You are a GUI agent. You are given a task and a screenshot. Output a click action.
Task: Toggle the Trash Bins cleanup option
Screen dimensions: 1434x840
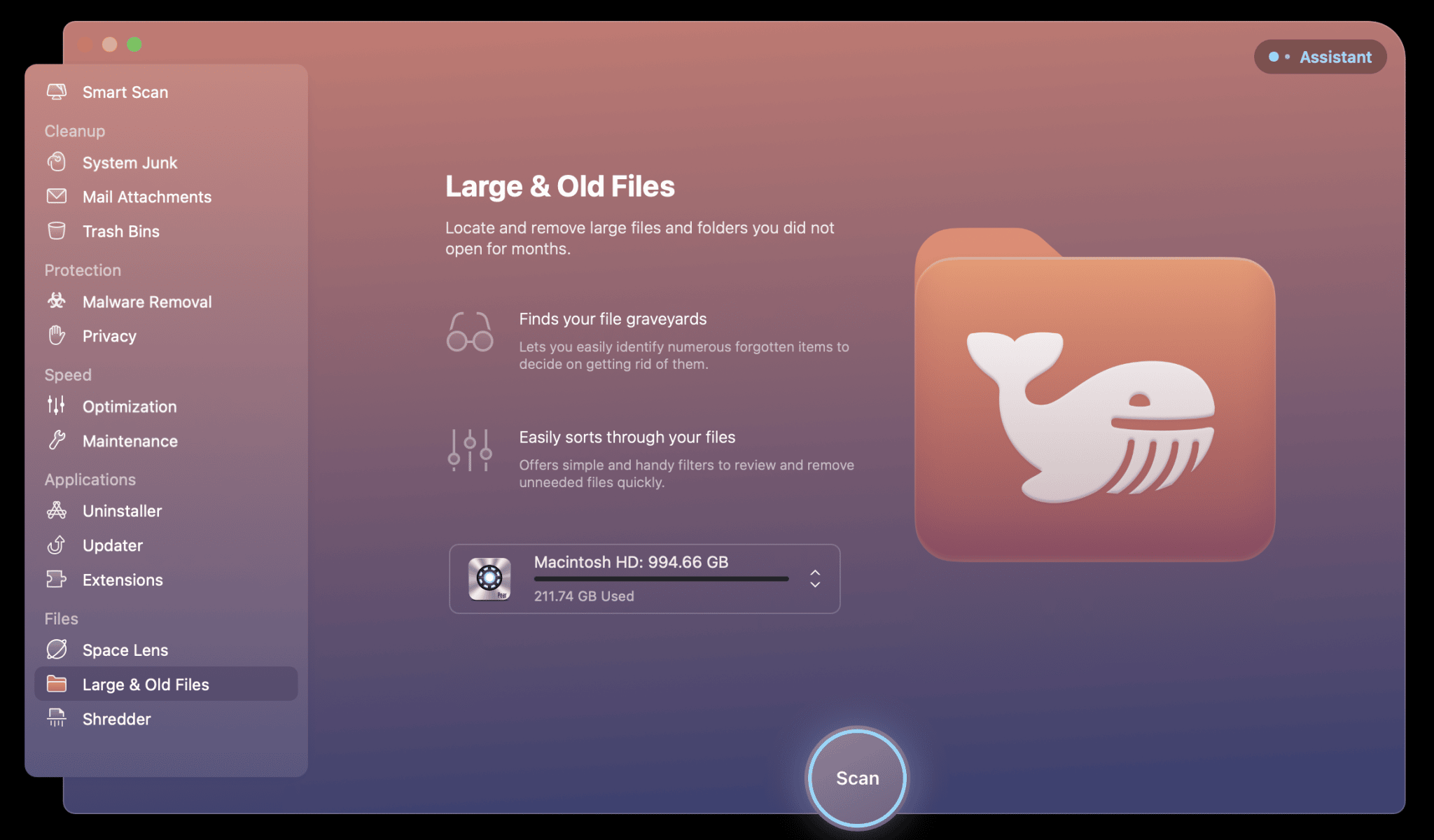[x=120, y=232]
